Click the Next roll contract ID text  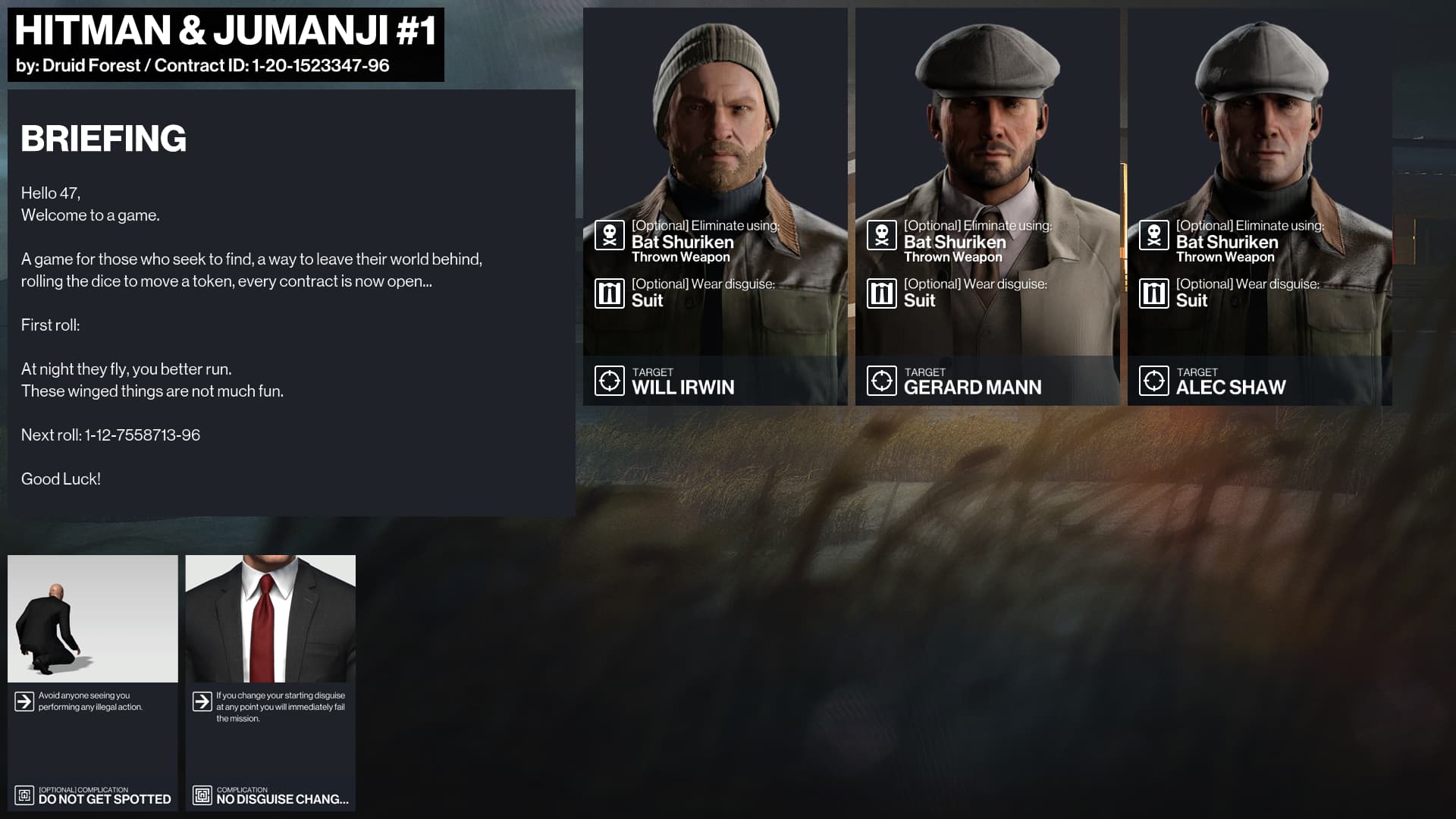(143, 435)
